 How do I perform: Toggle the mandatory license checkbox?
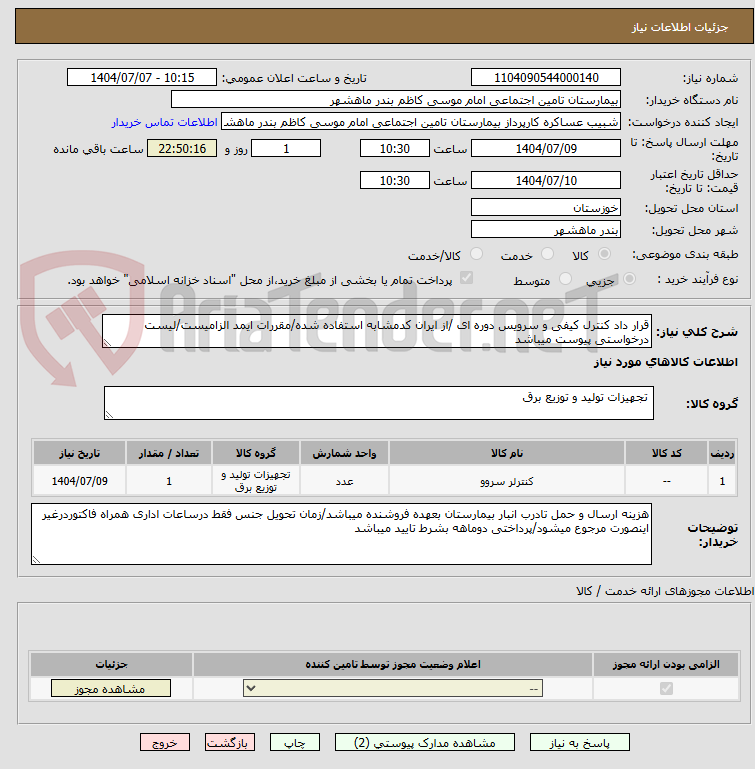[666, 689]
